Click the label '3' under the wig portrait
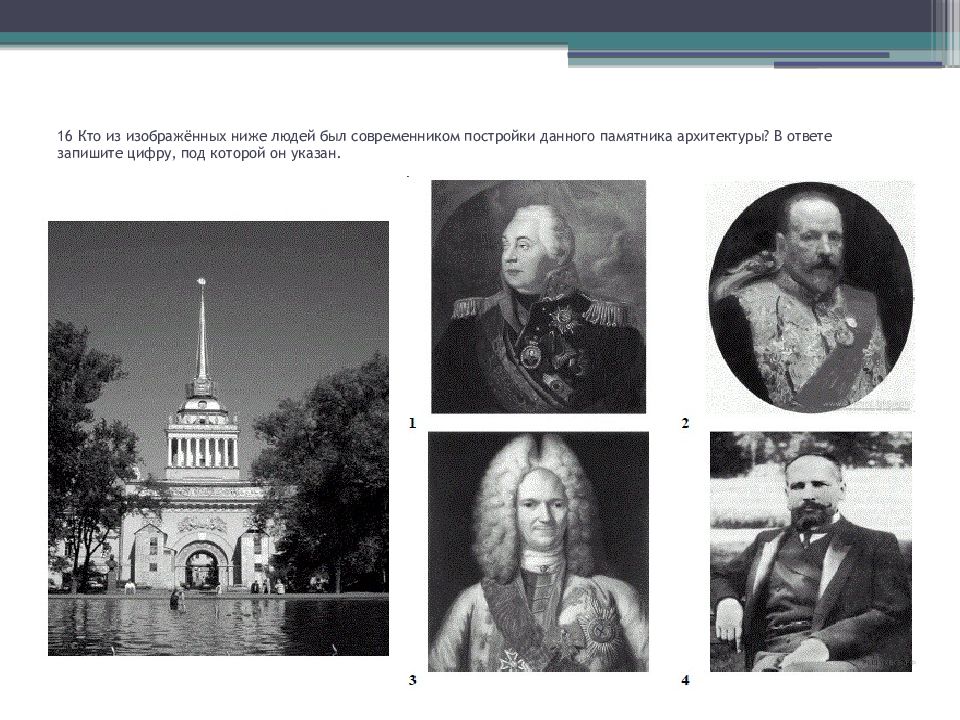 click(413, 680)
